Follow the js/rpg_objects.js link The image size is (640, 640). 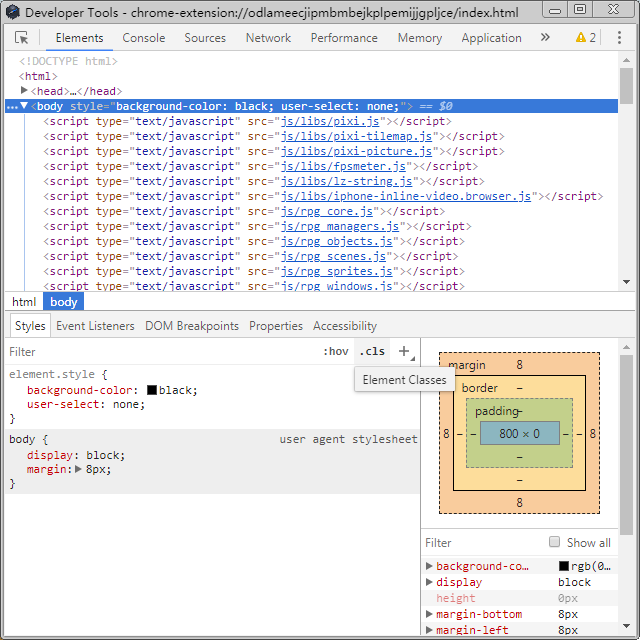(x=337, y=241)
